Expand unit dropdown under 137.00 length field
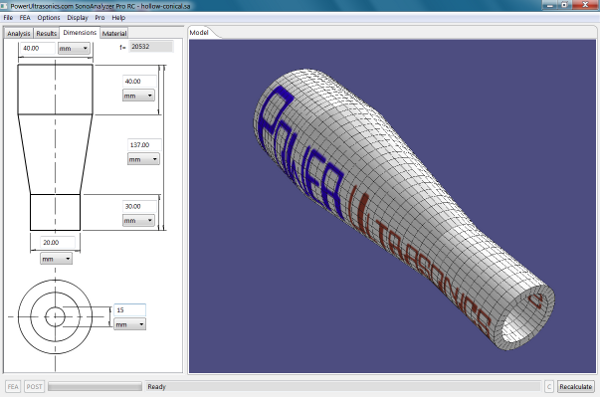Screen dimensions: 600x397 coord(143,159)
